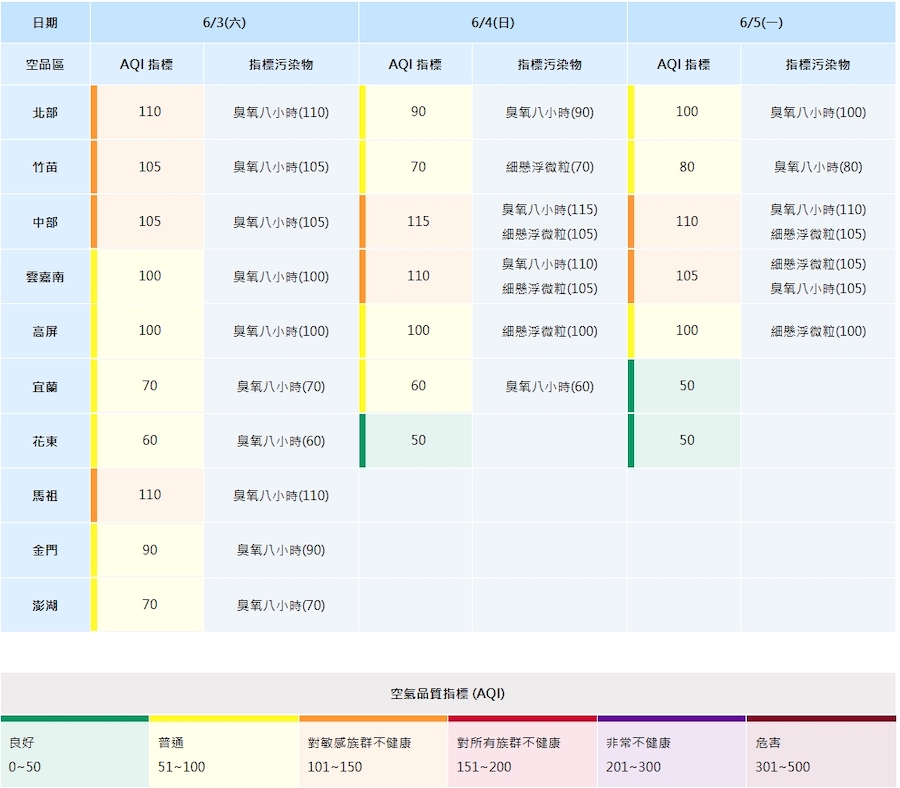Select the 6/3(六) date header
The width and height of the screenshot is (900, 788).
point(224,22)
